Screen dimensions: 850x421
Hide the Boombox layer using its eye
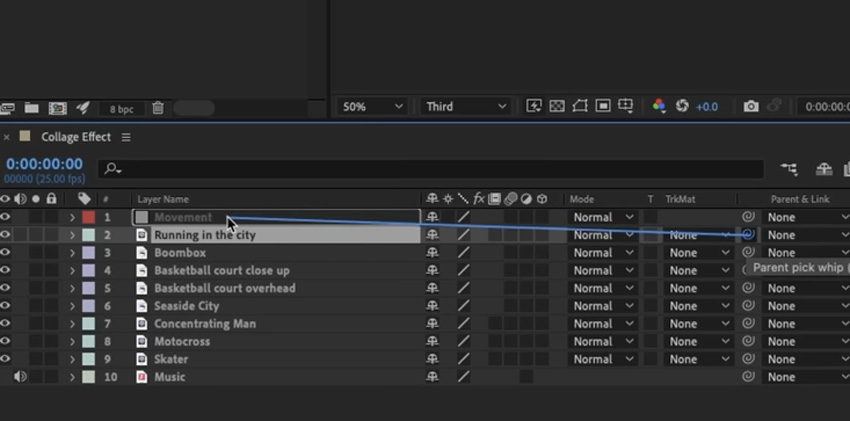pos(5,252)
